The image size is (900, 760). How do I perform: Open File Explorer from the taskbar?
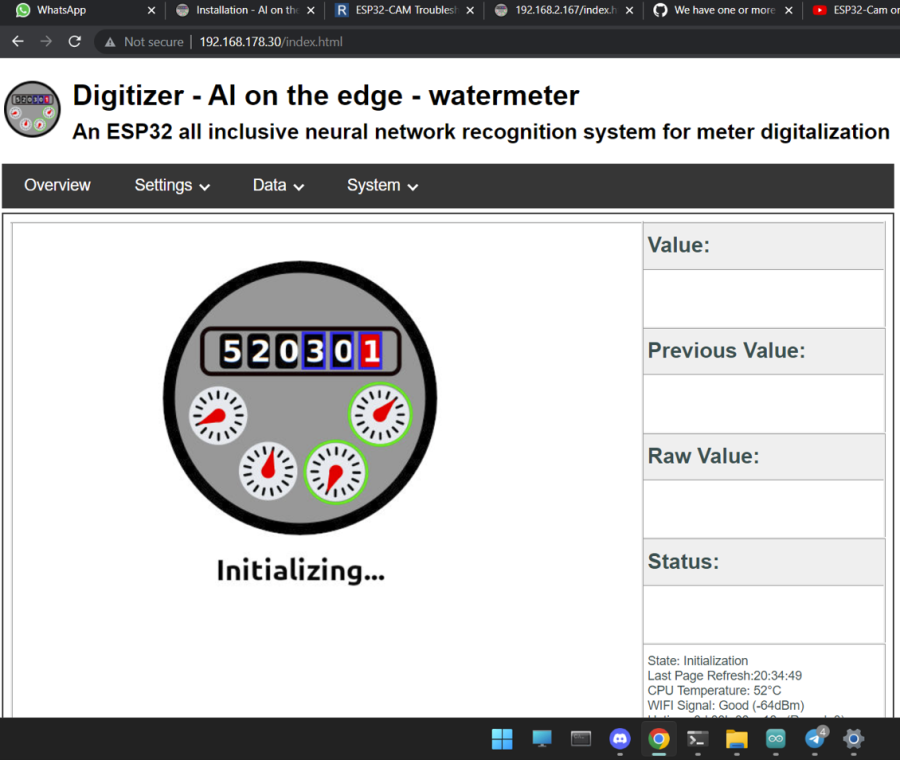tap(737, 739)
